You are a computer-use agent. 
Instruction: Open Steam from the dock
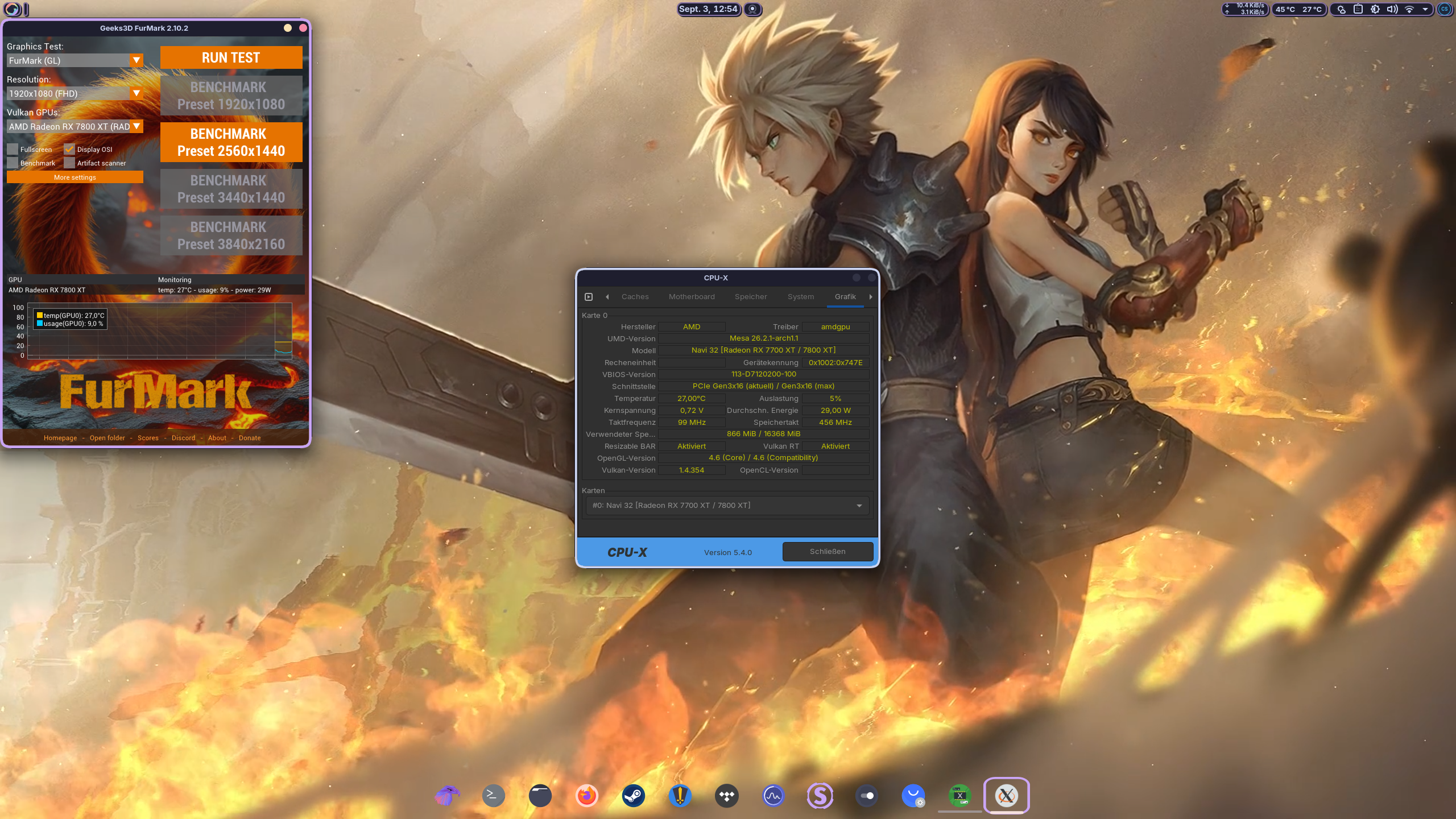tap(634, 795)
